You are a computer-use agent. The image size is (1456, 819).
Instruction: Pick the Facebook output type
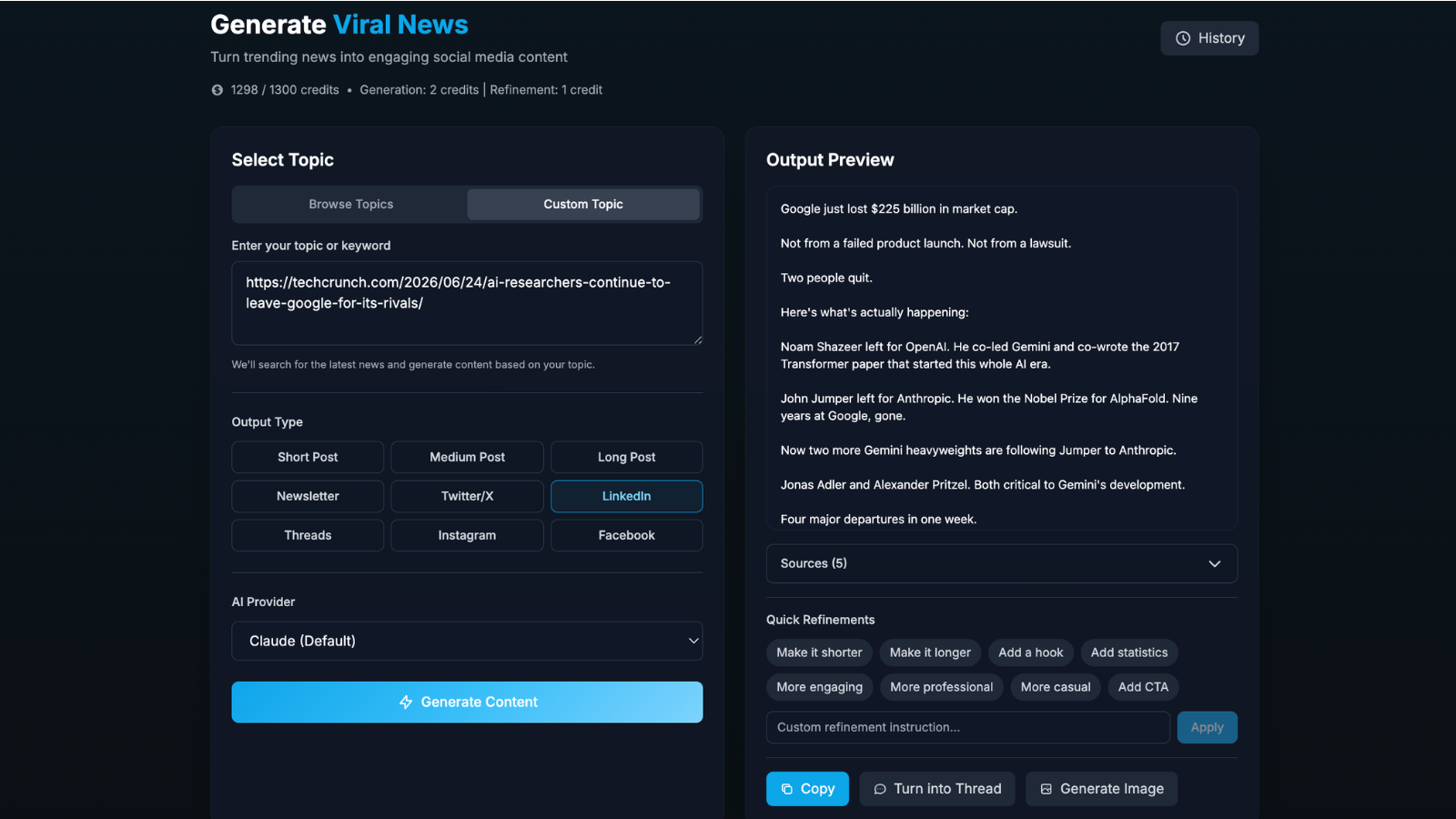pyautogui.click(x=626, y=535)
